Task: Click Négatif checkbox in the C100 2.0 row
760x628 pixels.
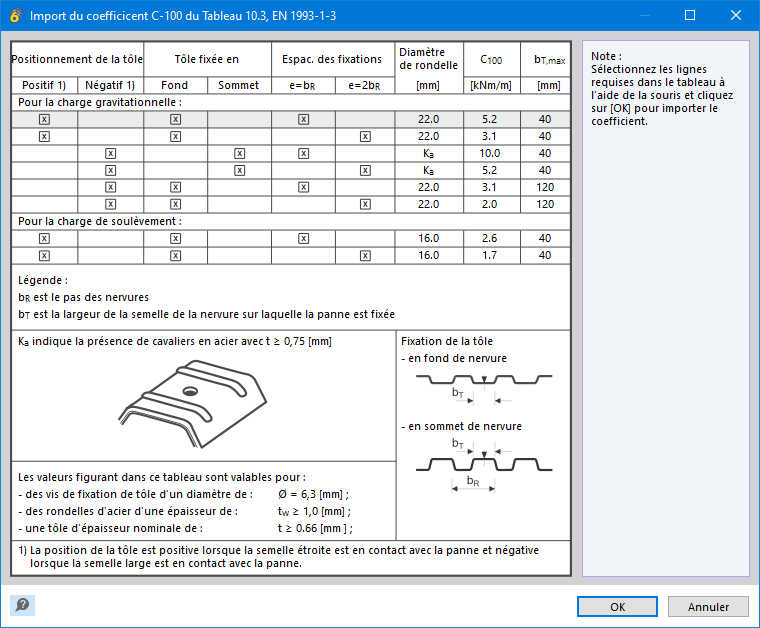Action: point(111,204)
